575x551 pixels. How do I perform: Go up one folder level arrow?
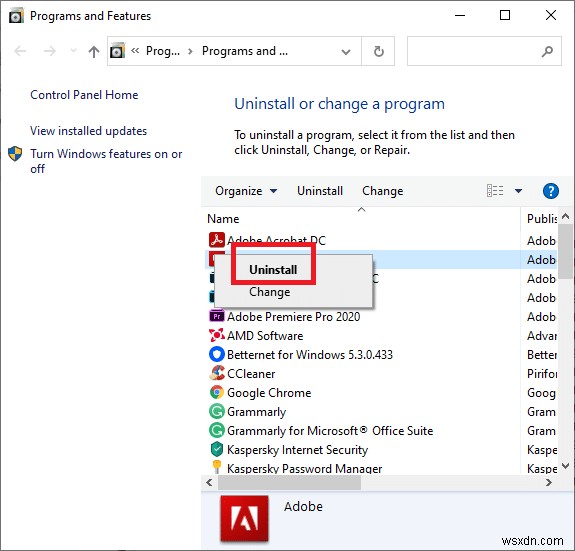(x=94, y=51)
